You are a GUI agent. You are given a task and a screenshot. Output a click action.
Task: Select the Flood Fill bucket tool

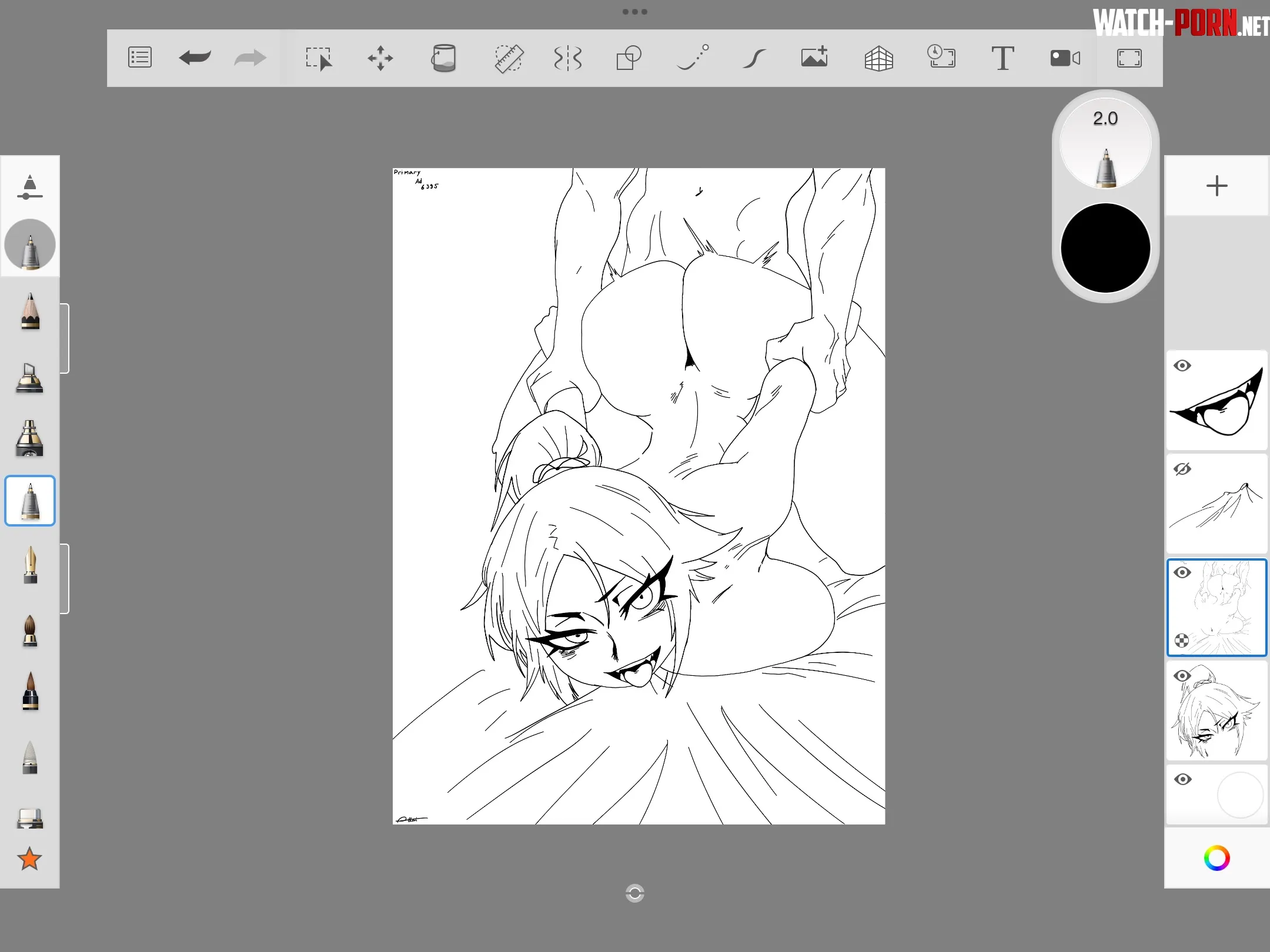pyautogui.click(x=444, y=58)
